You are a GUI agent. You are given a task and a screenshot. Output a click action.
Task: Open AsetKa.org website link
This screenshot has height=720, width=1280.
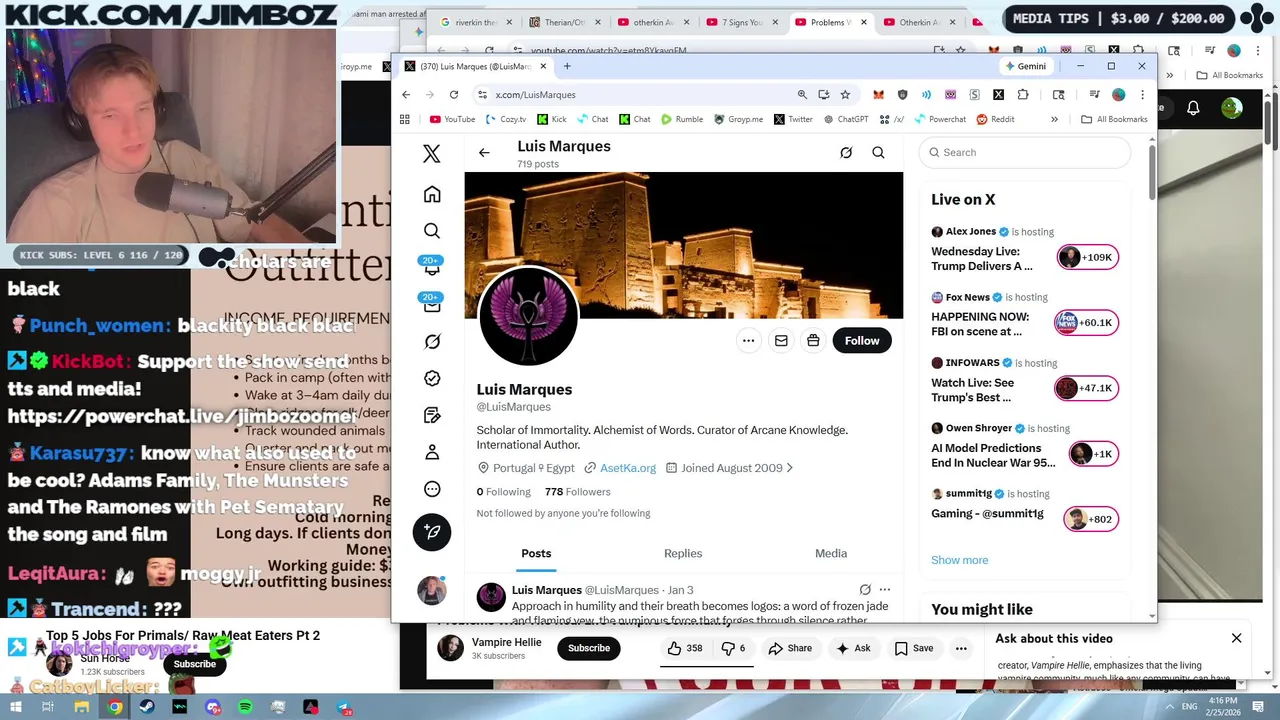tap(628, 468)
